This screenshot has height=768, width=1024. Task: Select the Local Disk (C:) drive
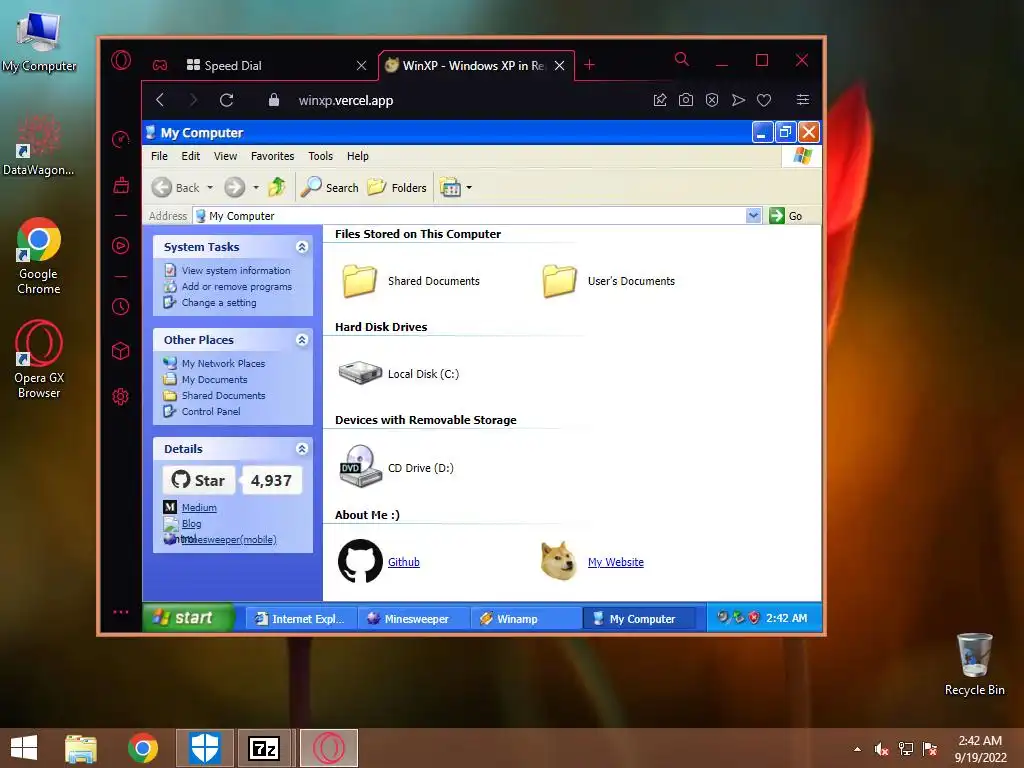pyautogui.click(x=398, y=374)
